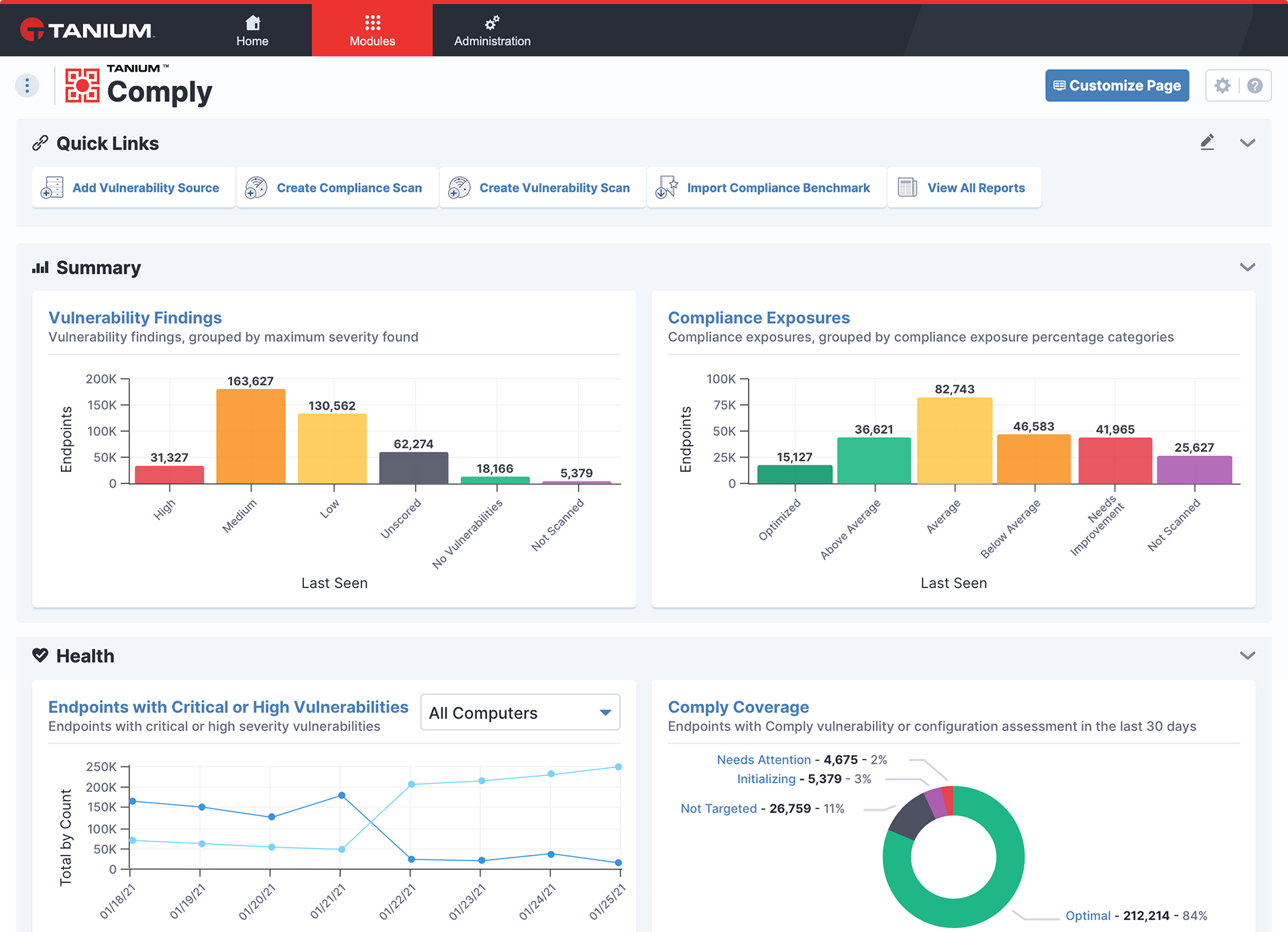Click the Home house icon
The width and height of the screenshot is (1288, 932).
(252, 23)
